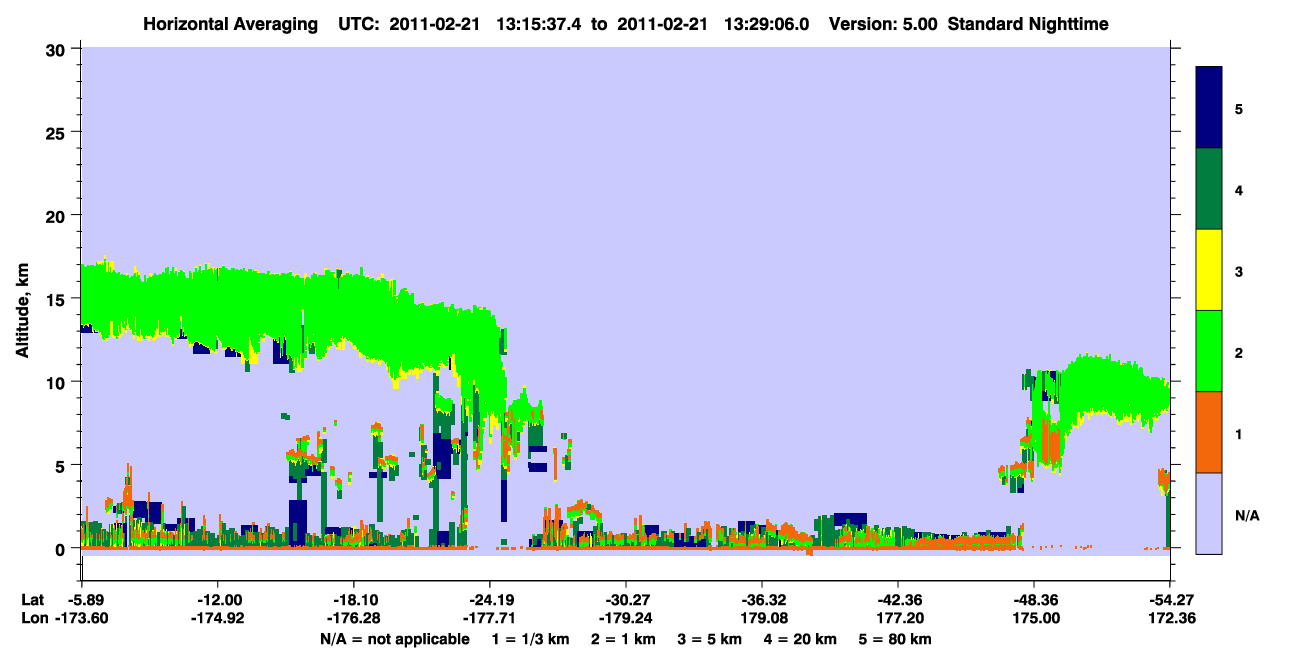Click latitude value -18.10
The width and height of the screenshot is (1300, 667).
[353, 600]
